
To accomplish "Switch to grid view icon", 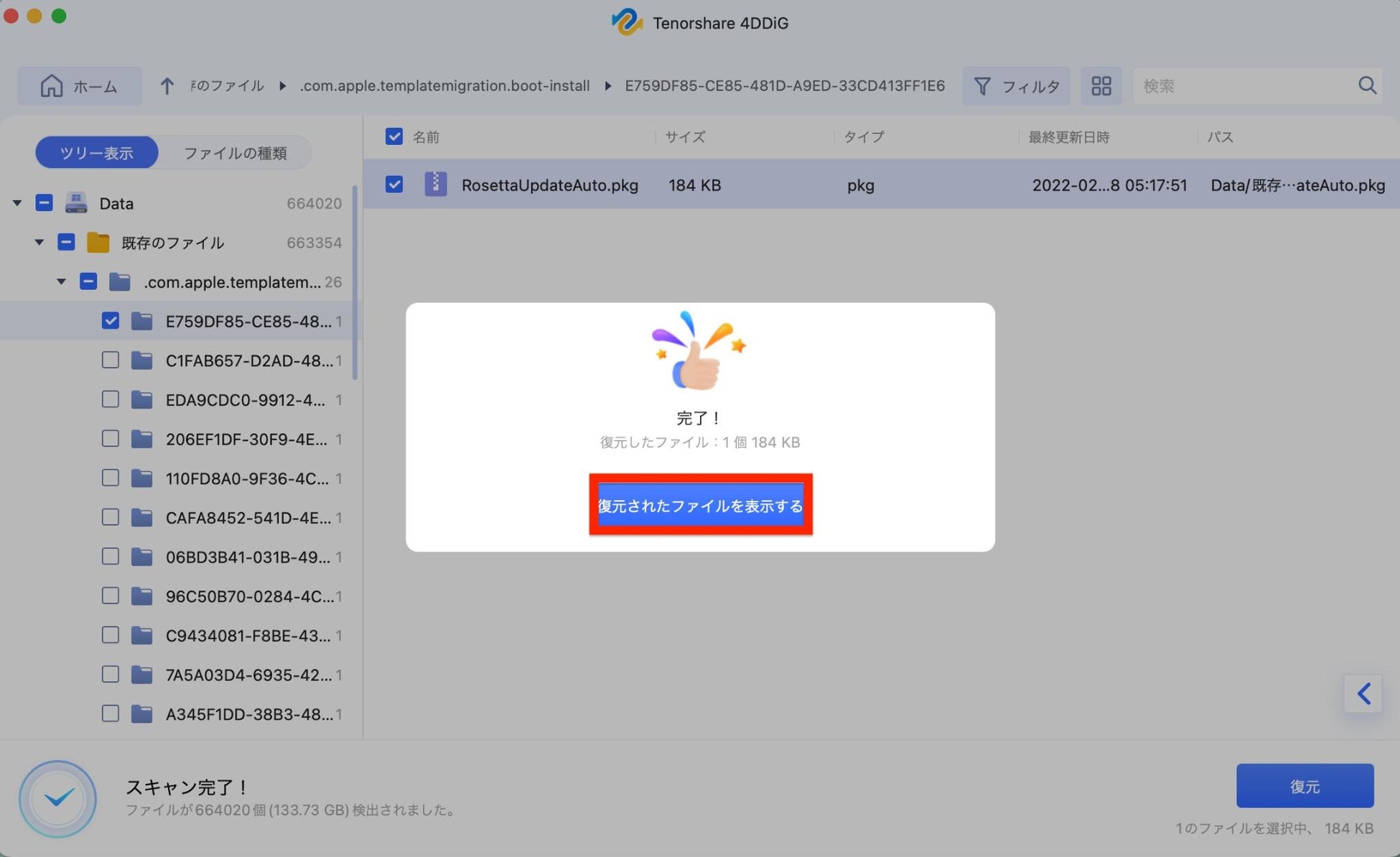I will pos(1101,86).
